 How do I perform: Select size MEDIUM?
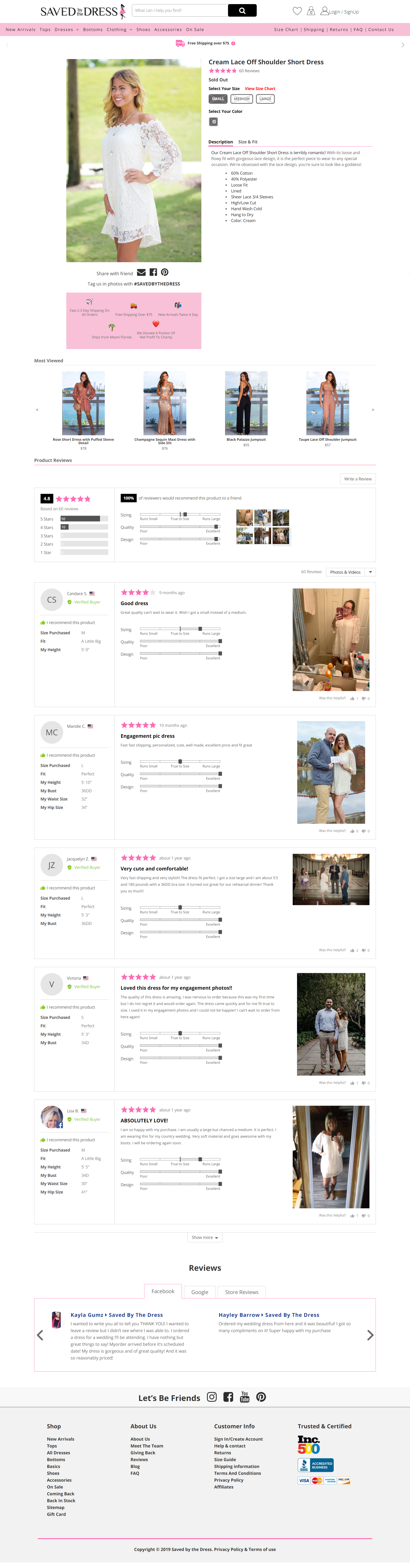click(x=241, y=99)
